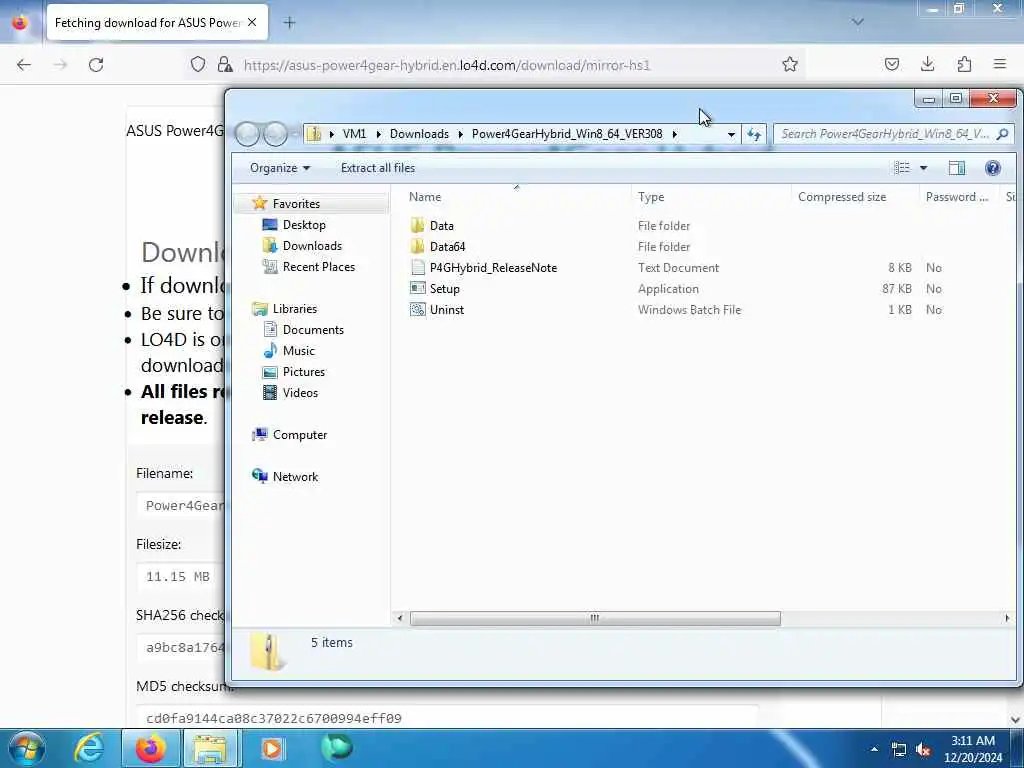Sort by Compressed size column header

842,197
